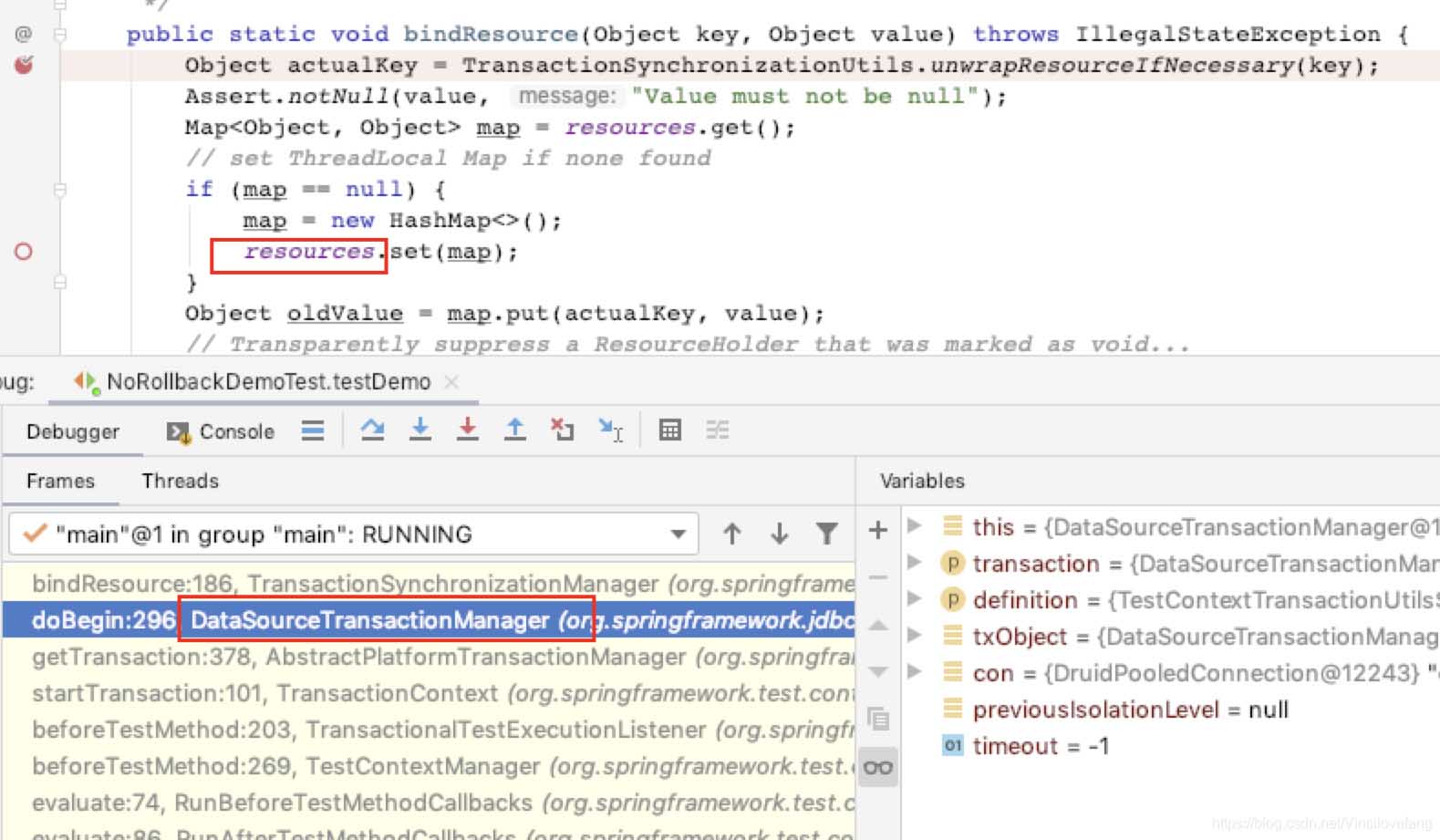Select the beforeTestMethod:203 stack frame

point(429,730)
